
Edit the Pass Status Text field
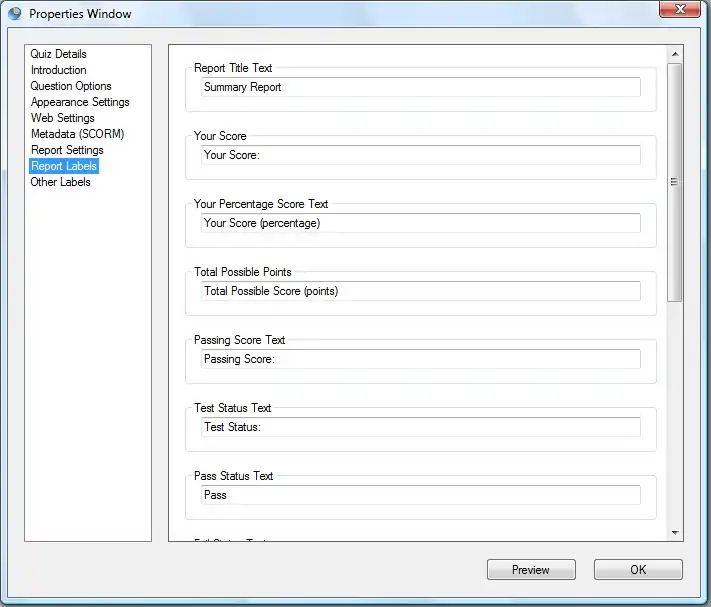tap(420, 495)
